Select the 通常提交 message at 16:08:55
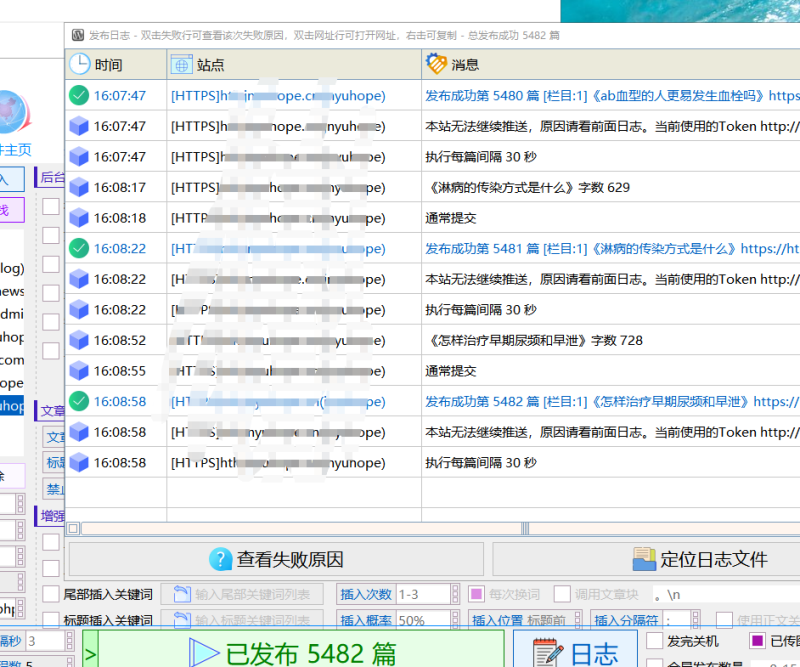800x667 pixels. (451, 371)
